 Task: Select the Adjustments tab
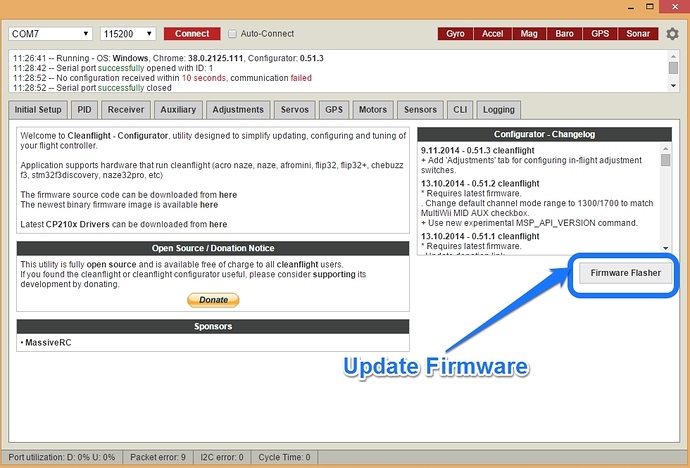[238, 110]
